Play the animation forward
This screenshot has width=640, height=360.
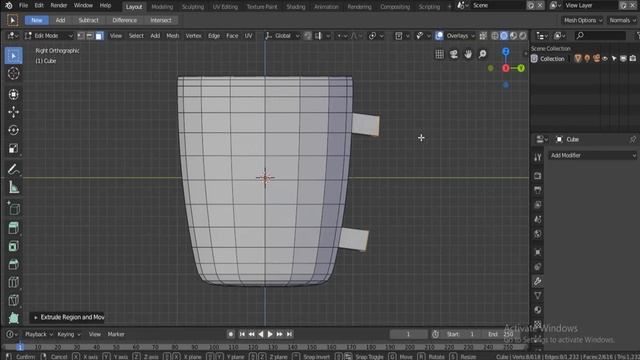point(270,334)
